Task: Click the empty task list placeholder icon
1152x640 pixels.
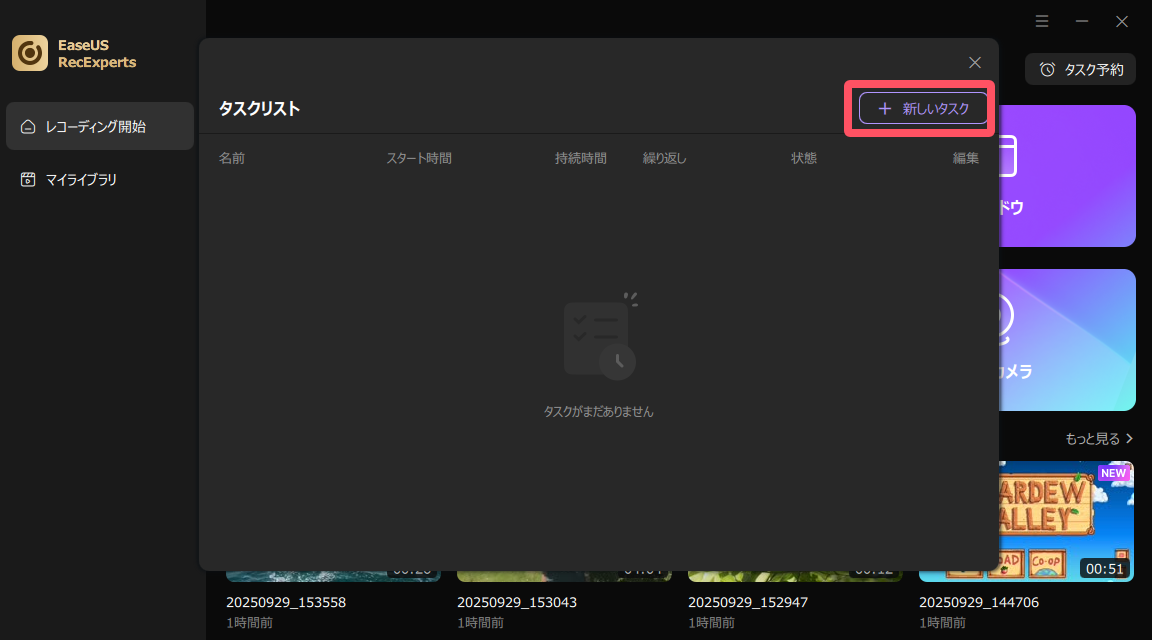Action: click(599, 340)
